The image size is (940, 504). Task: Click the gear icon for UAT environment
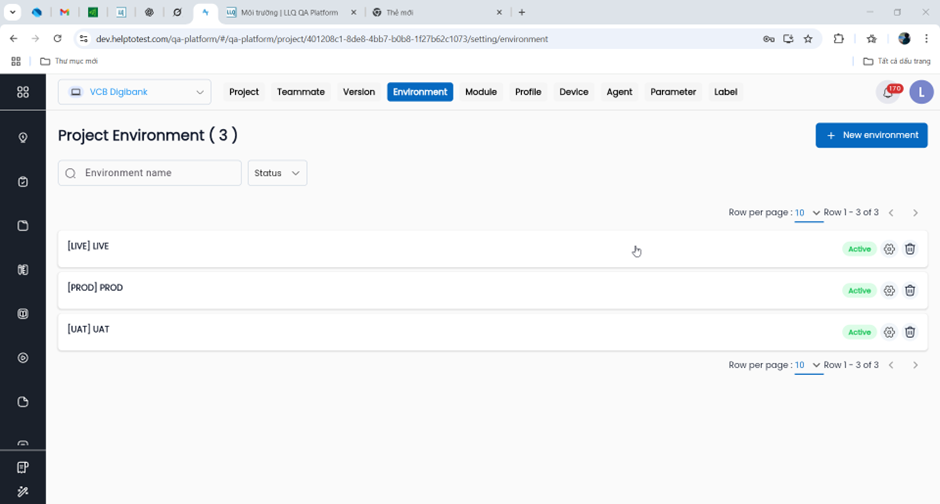click(889, 332)
